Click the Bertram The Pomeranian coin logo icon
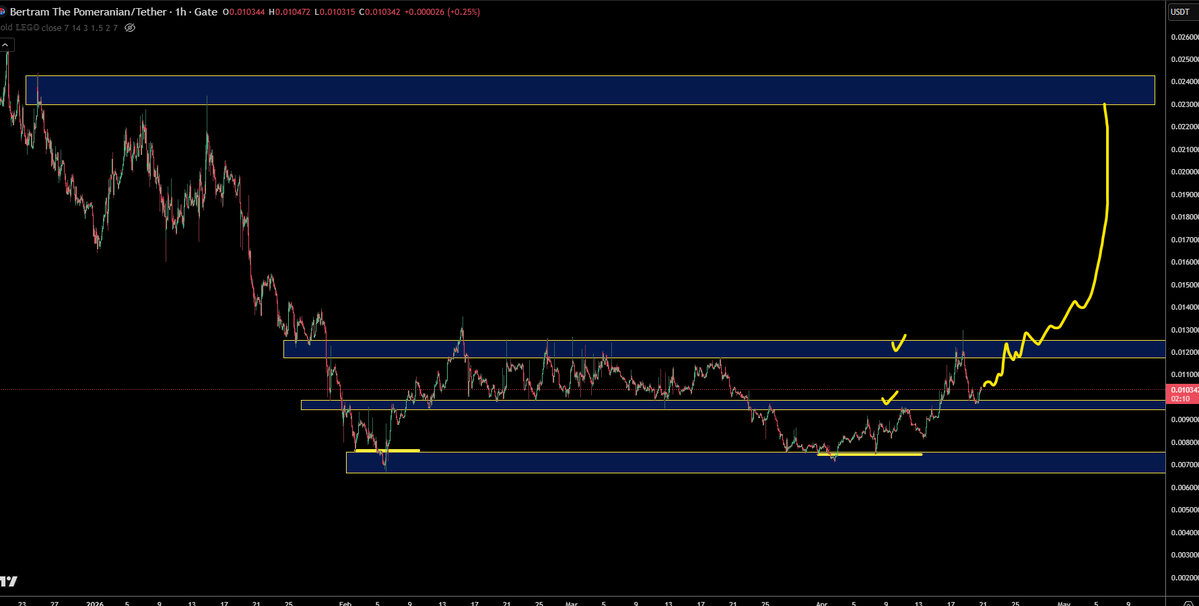Viewport: 1199px width, 606px height. (4, 11)
